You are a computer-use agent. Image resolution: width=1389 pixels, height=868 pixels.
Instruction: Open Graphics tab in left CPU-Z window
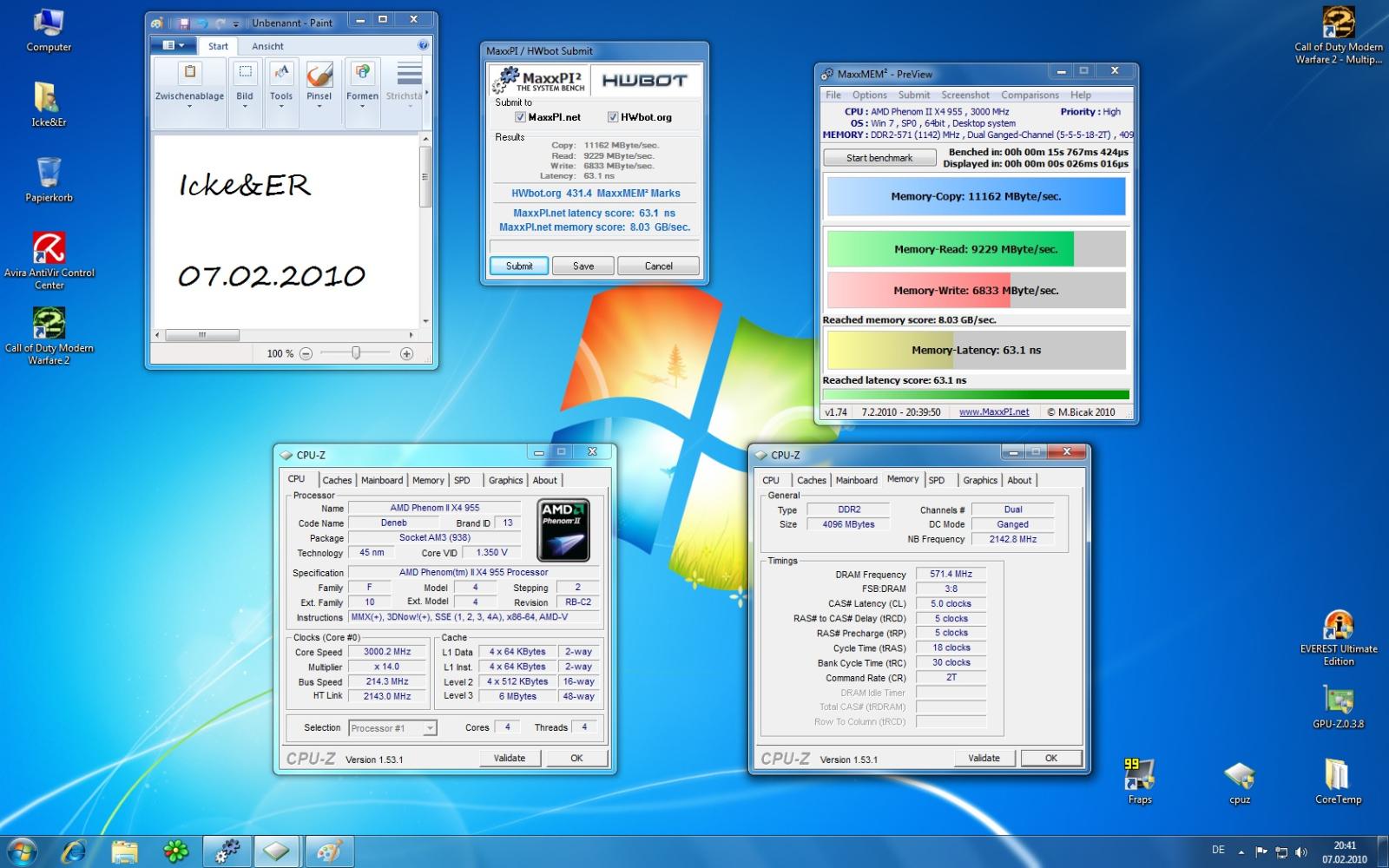(x=505, y=480)
